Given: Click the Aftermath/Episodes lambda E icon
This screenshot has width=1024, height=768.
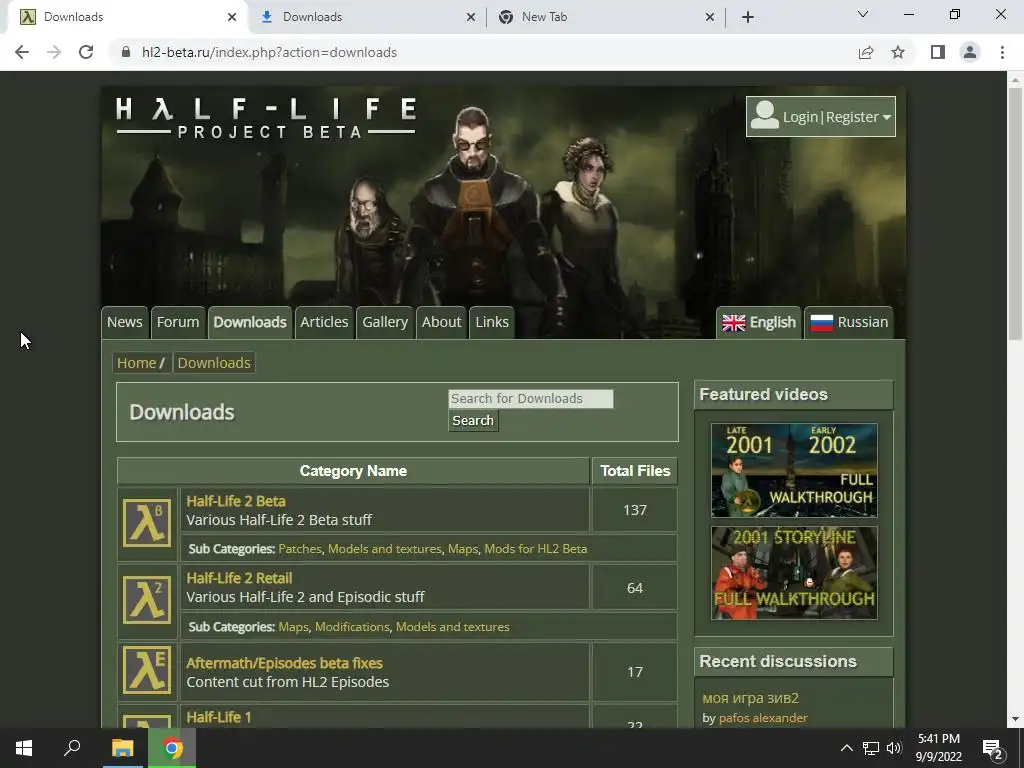Looking at the screenshot, I should click(147, 670).
